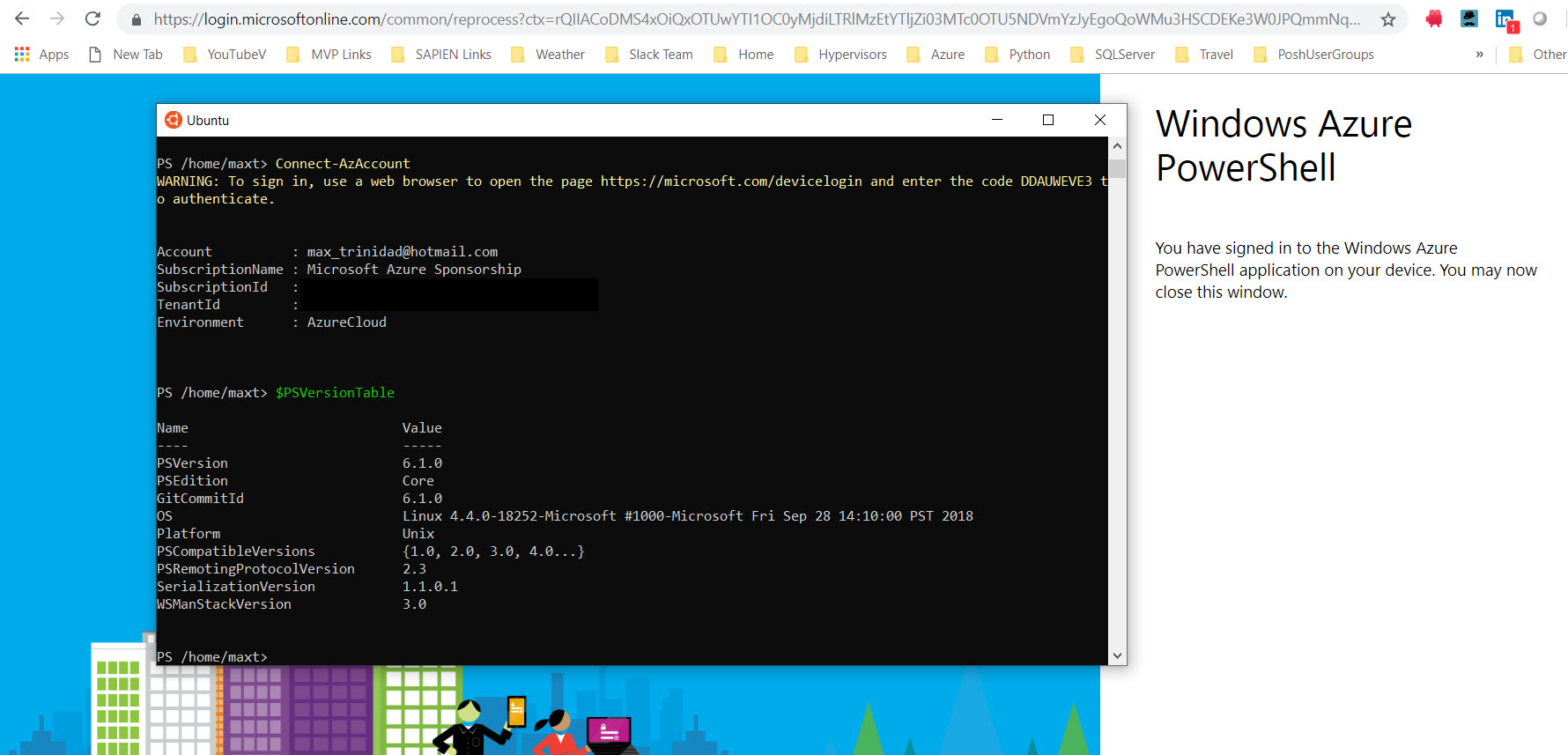
Task: Click the browser forward arrow
Action: pyautogui.click(x=57, y=19)
